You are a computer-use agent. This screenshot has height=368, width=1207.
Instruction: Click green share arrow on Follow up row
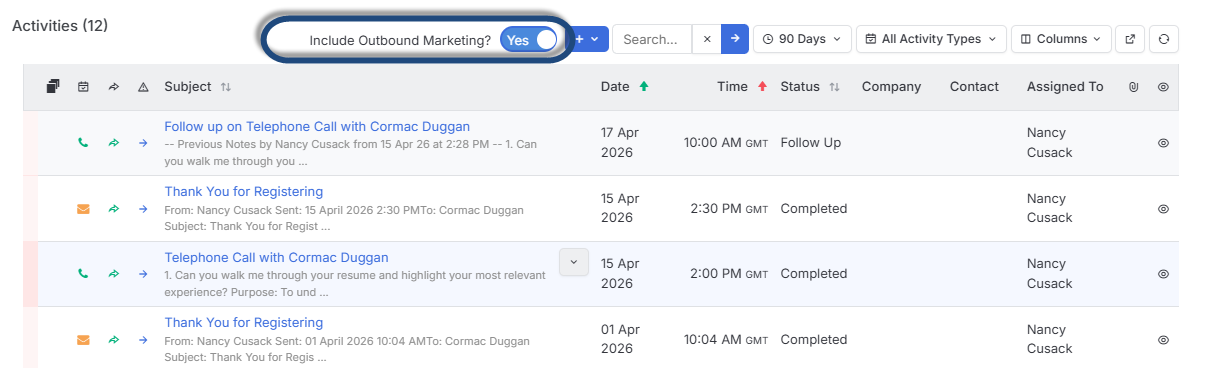113,143
